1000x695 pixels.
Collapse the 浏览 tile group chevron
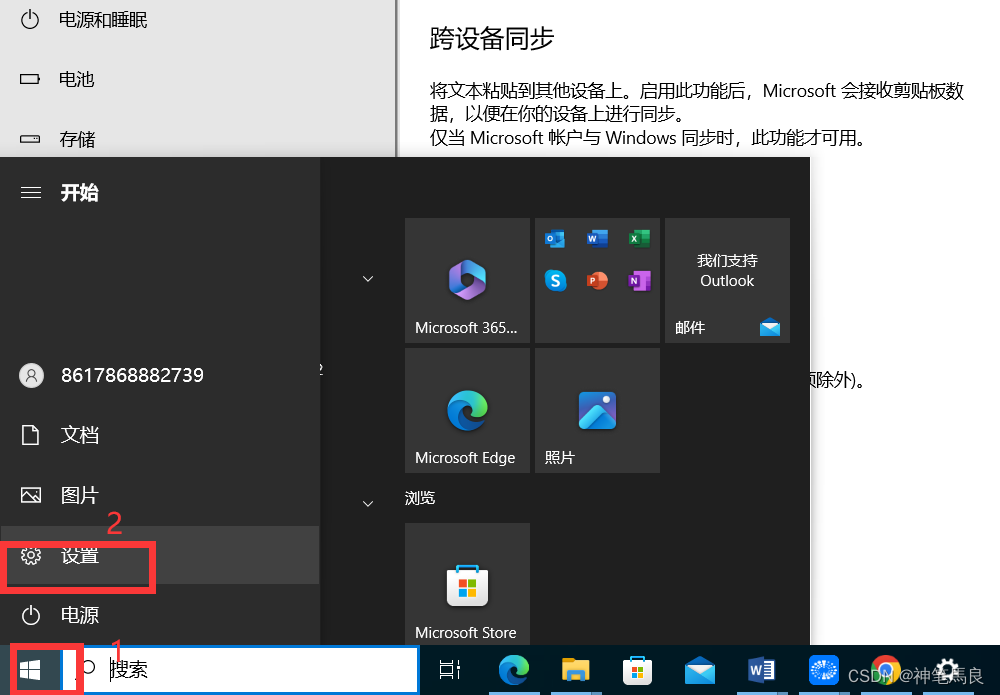pyautogui.click(x=368, y=503)
